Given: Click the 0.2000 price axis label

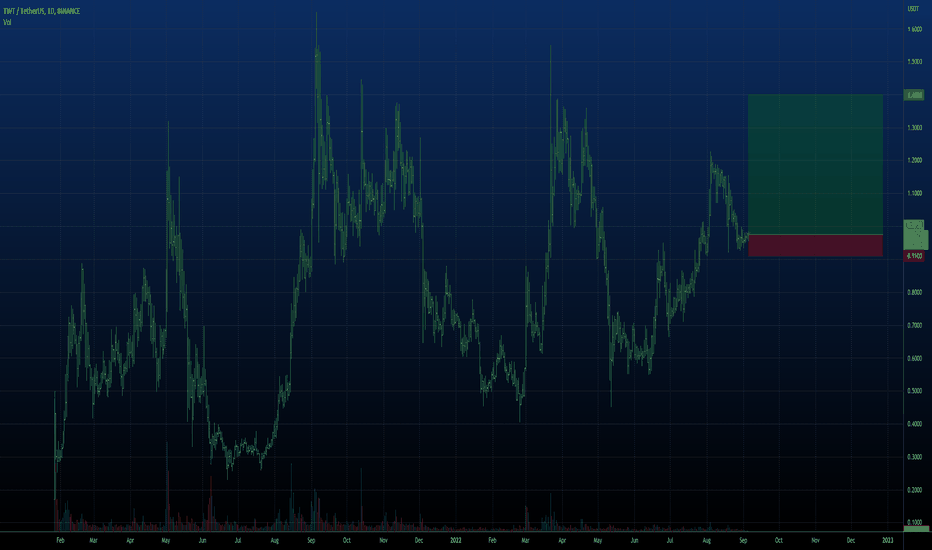Looking at the screenshot, I should [x=915, y=491].
